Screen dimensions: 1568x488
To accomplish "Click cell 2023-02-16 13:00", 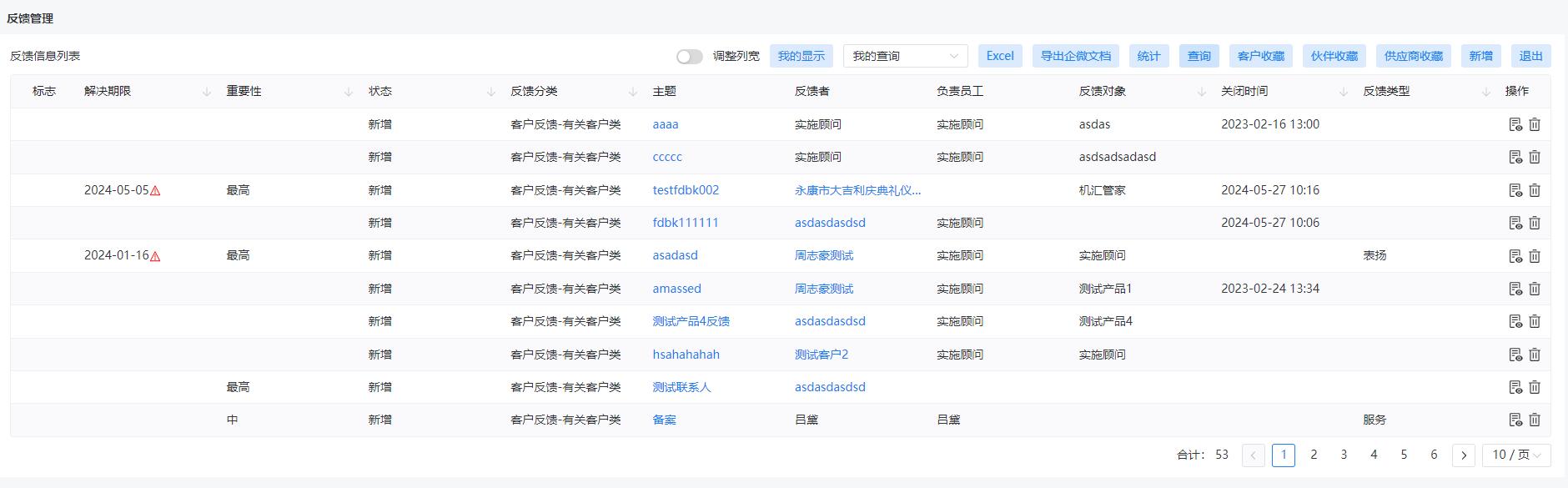I will [1270, 124].
